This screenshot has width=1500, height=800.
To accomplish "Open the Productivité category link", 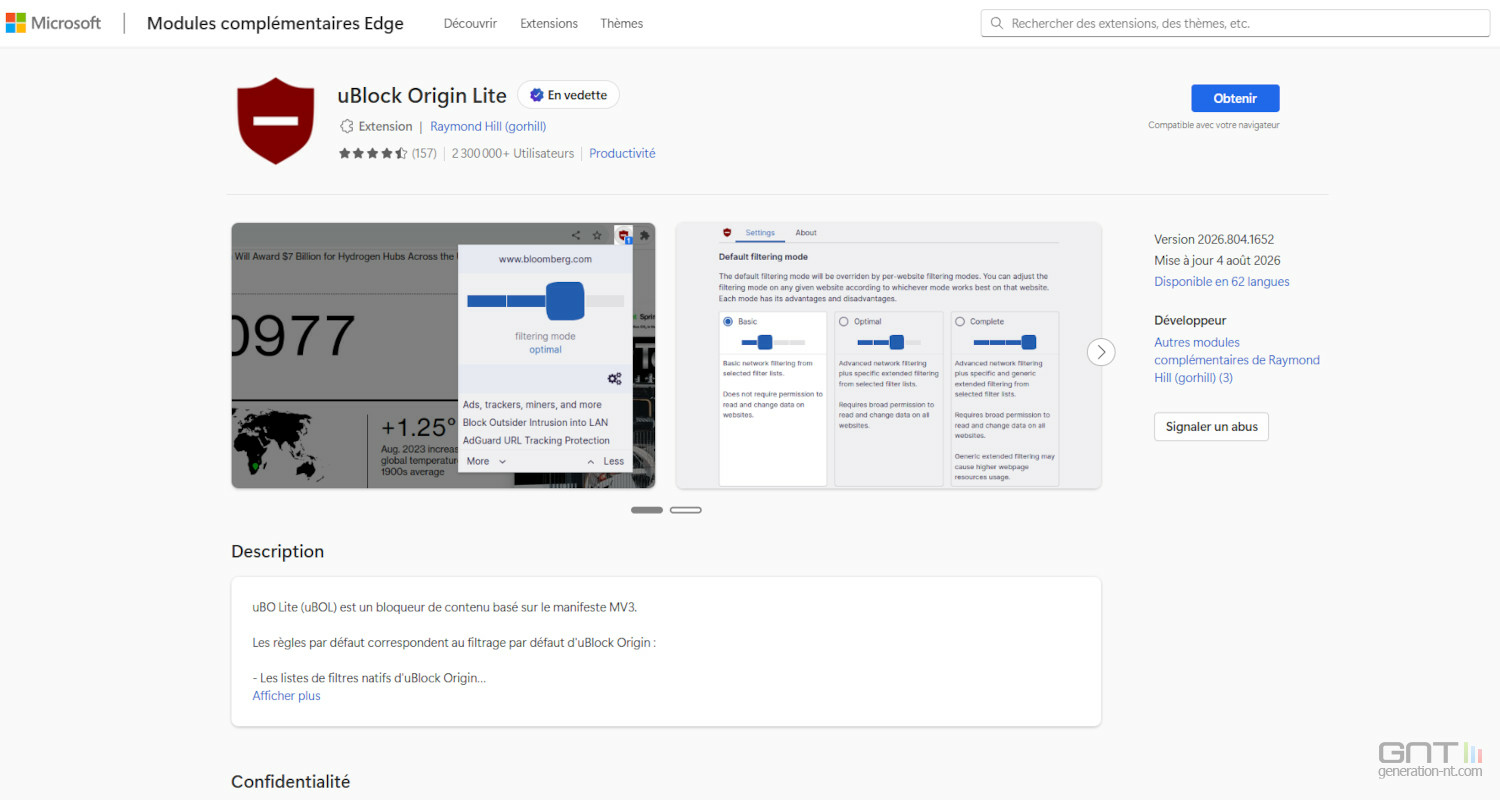I will pos(622,153).
